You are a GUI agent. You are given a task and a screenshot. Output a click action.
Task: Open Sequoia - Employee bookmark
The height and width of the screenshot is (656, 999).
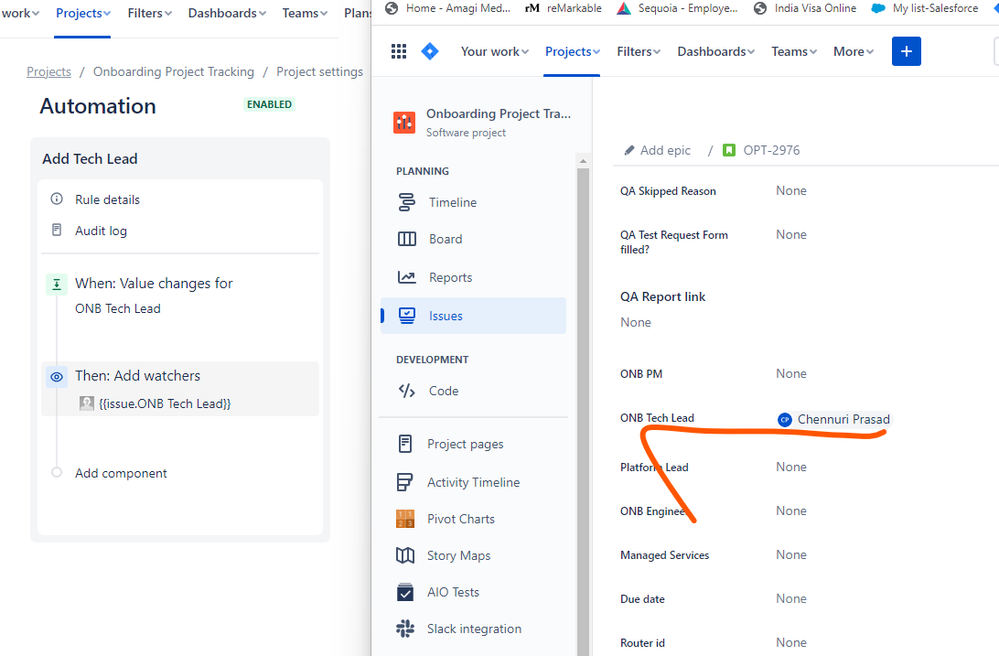[x=678, y=8]
